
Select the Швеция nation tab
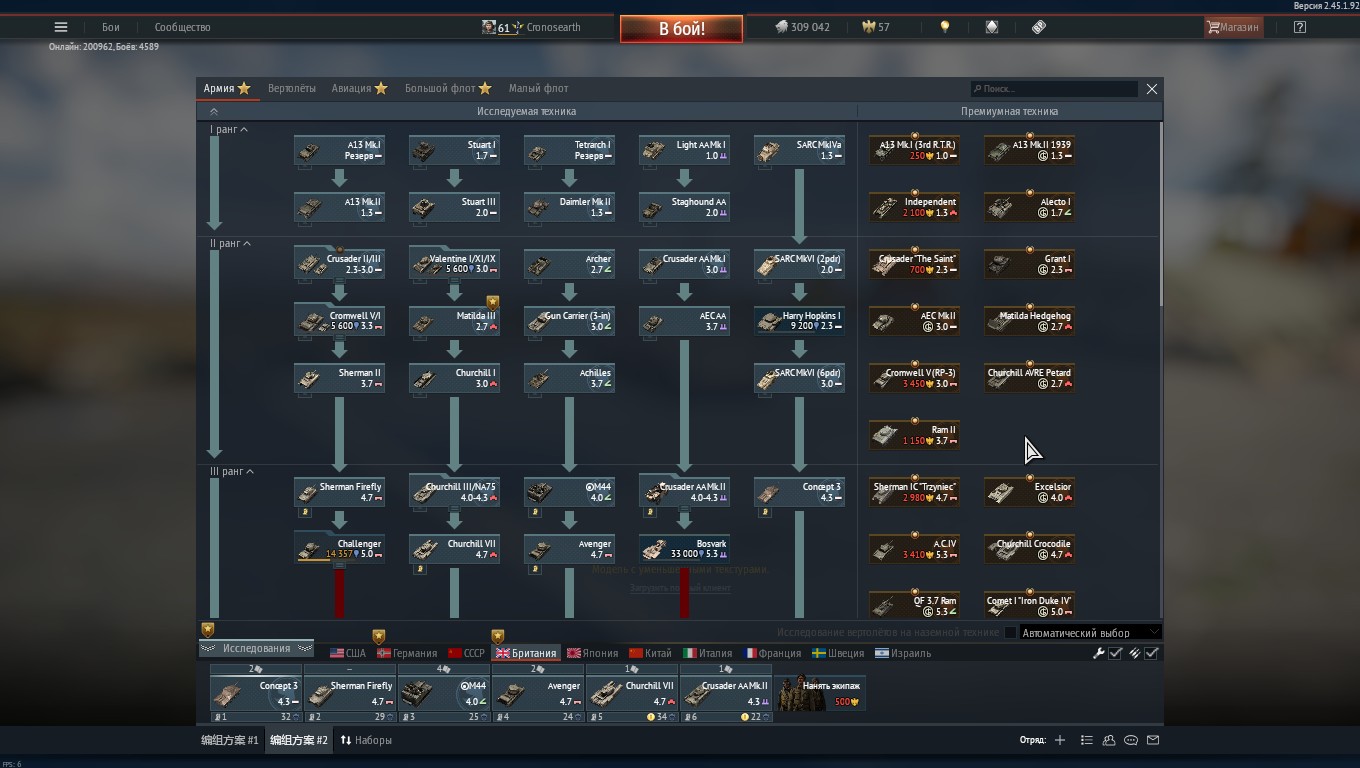[x=838, y=653]
